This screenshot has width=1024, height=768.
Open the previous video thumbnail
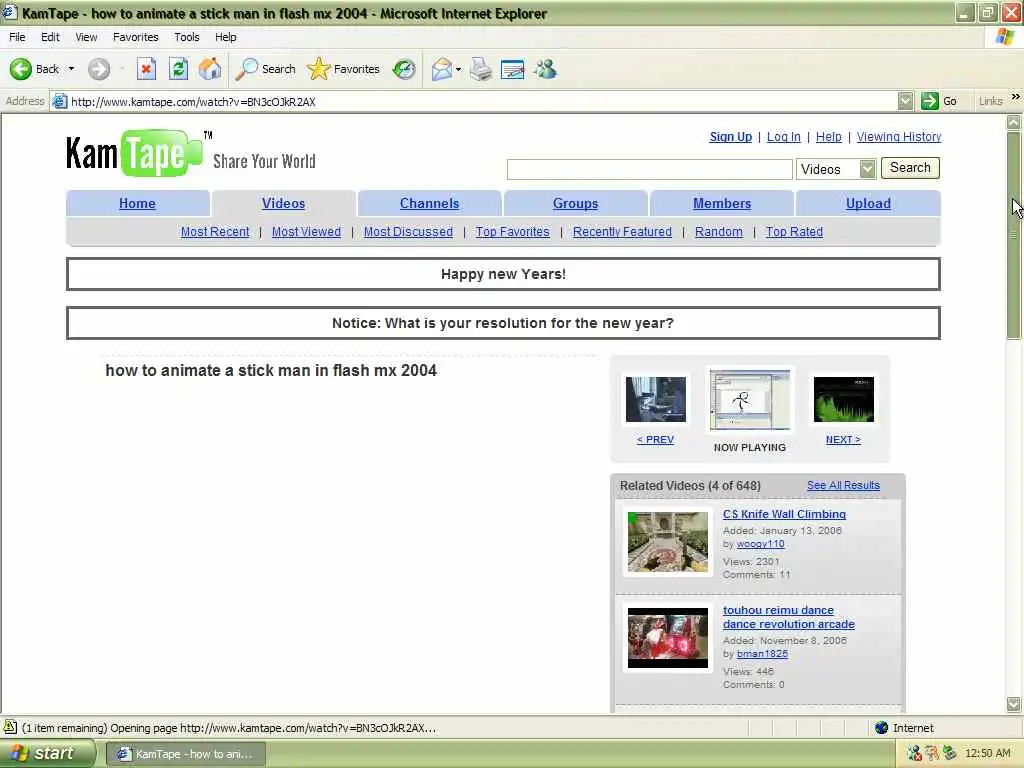(656, 399)
